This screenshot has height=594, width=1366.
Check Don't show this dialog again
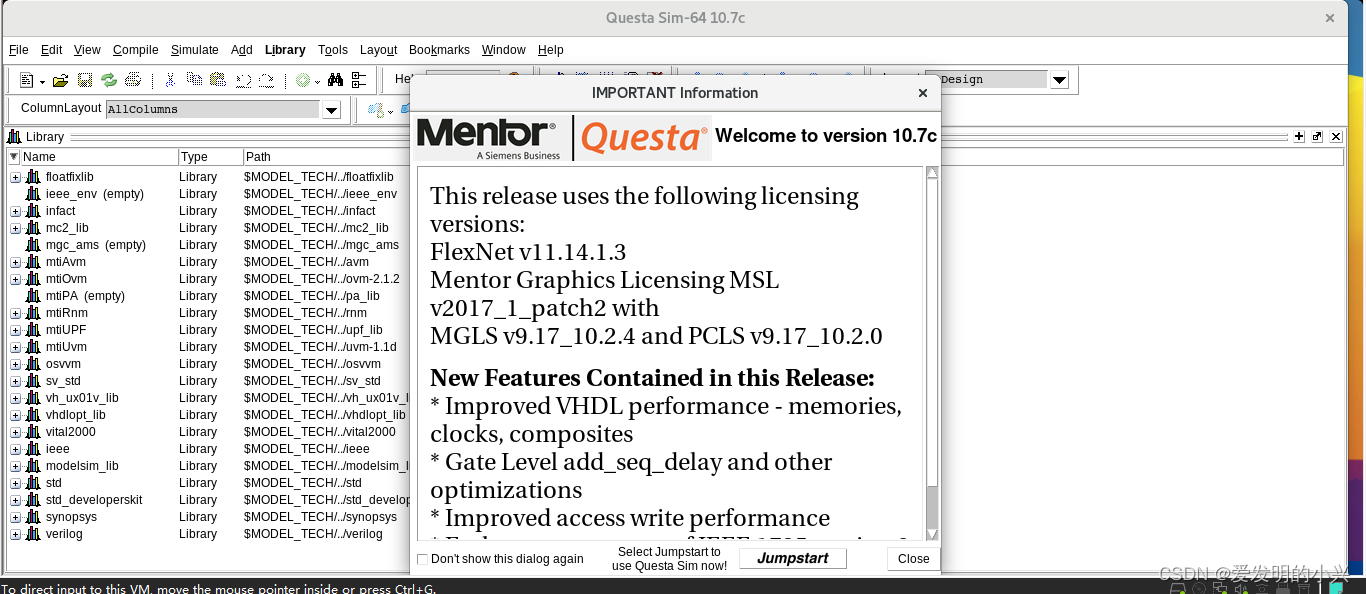422,559
